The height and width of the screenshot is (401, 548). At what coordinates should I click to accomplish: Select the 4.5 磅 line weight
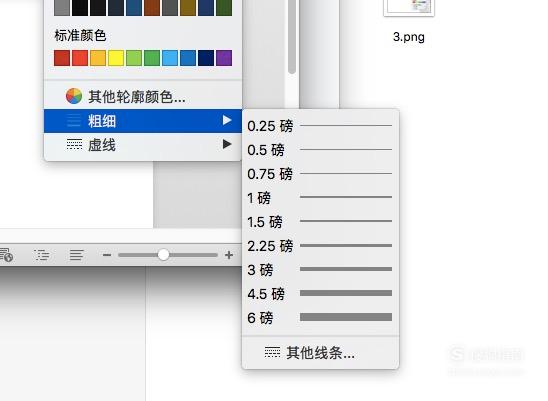tap(320, 293)
